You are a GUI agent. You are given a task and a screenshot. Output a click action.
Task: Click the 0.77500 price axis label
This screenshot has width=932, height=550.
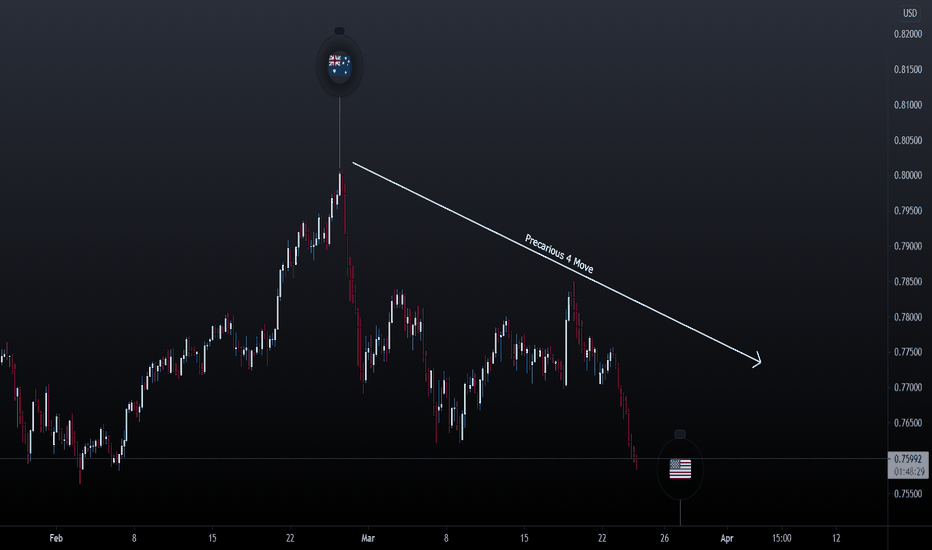tap(908, 352)
